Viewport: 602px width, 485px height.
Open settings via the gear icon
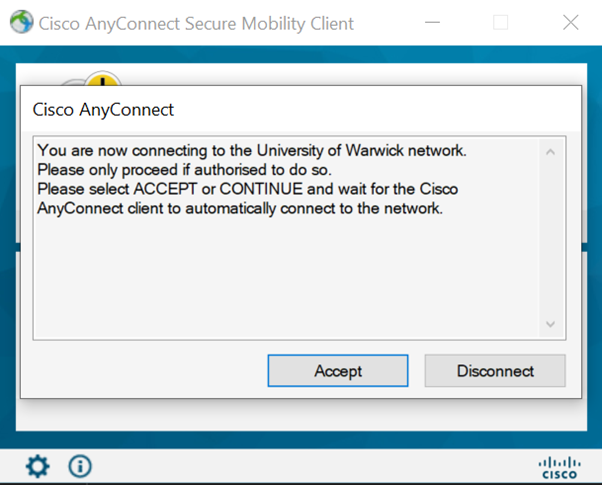coord(37,466)
